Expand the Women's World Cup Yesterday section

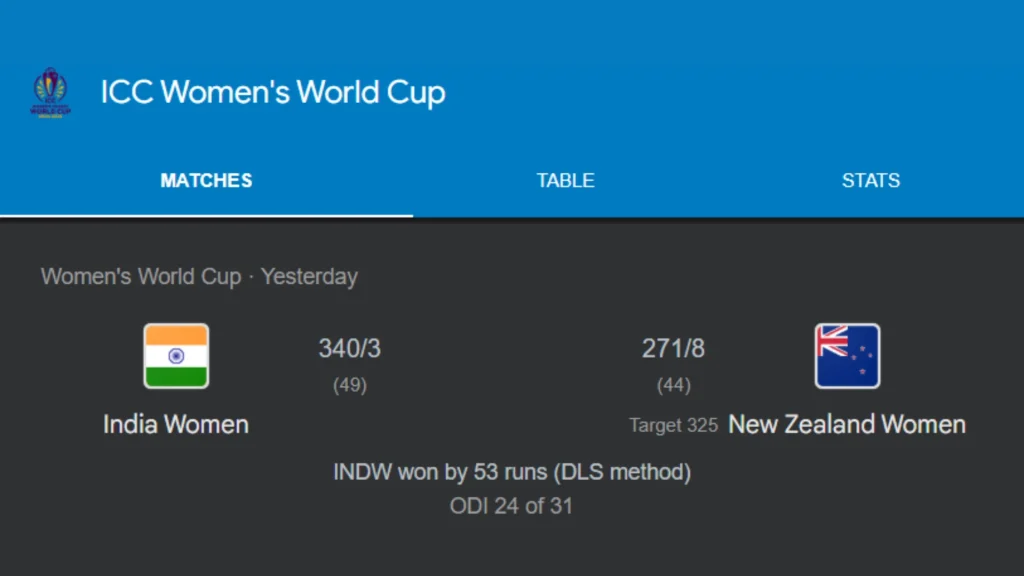pyautogui.click(x=199, y=277)
